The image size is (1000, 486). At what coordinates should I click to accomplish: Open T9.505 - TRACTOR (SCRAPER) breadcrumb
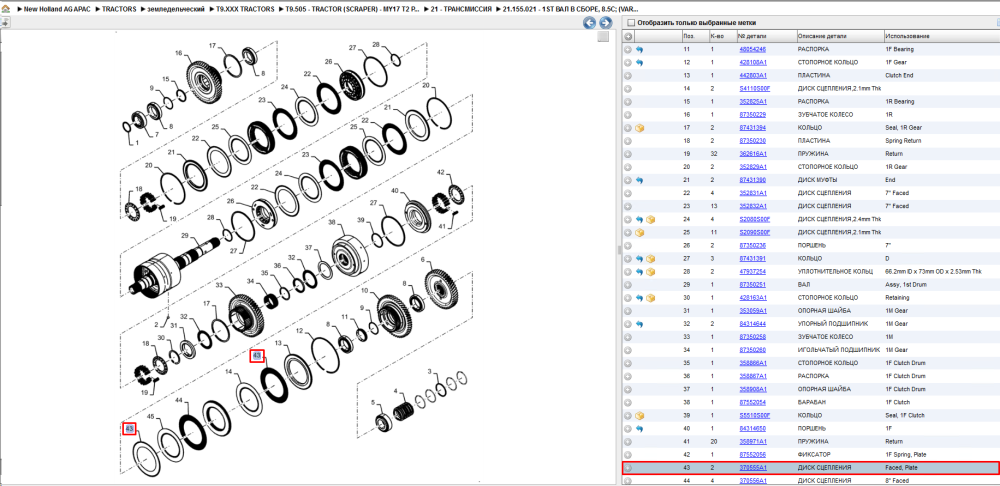(x=352, y=10)
